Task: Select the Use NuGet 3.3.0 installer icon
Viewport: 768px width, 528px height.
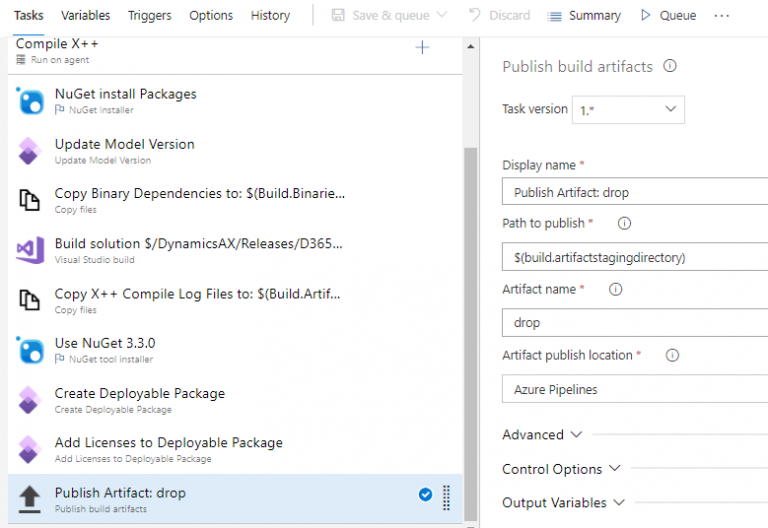Action: (30, 350)
